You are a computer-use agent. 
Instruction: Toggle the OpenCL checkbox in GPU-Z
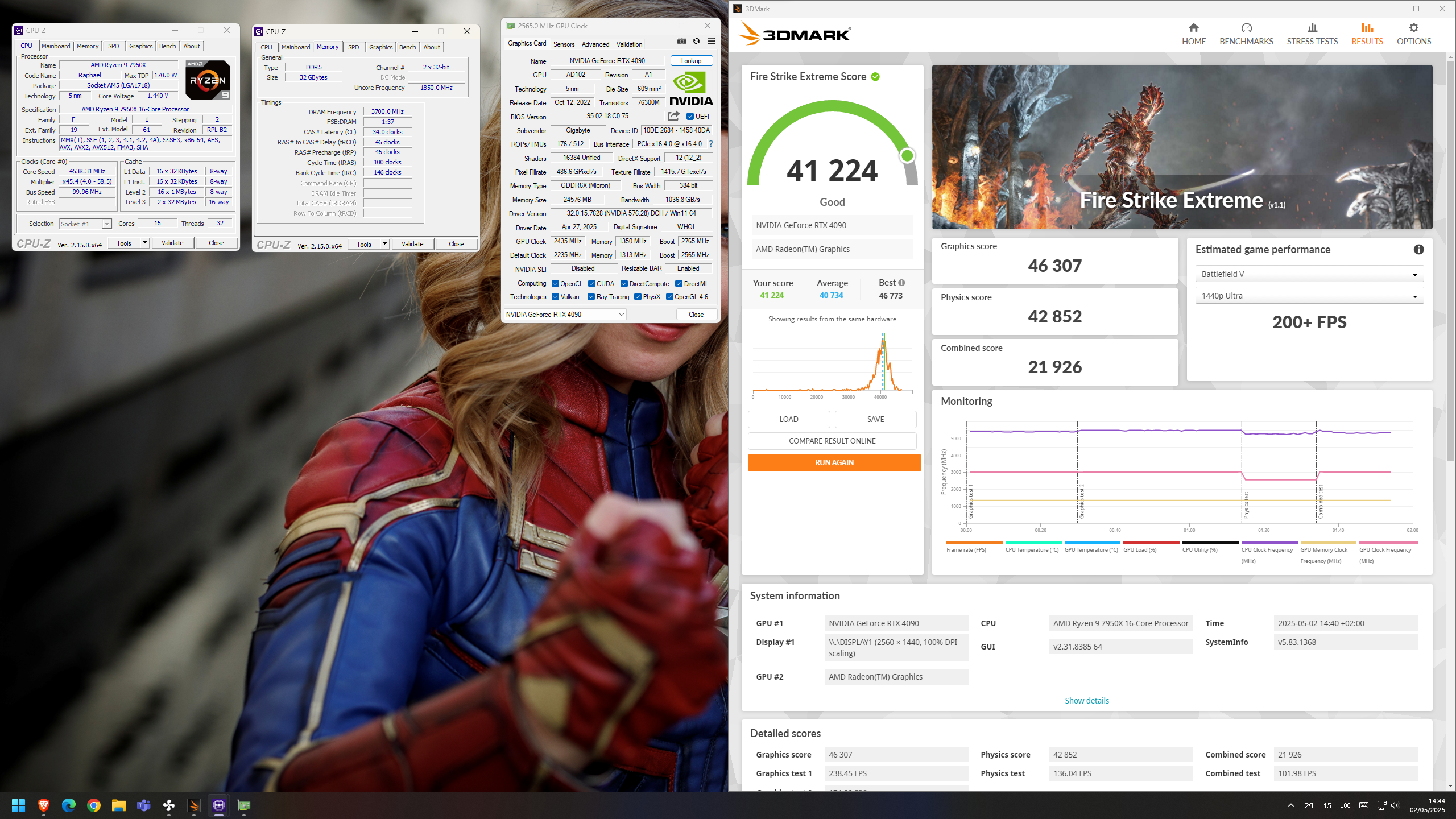555,284
